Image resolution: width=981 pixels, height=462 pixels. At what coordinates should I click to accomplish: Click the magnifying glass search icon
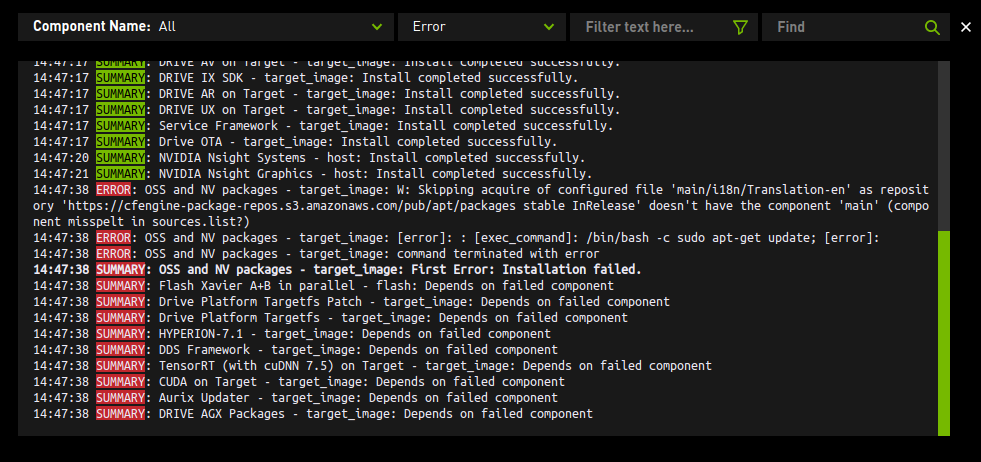tap(932, 27)
